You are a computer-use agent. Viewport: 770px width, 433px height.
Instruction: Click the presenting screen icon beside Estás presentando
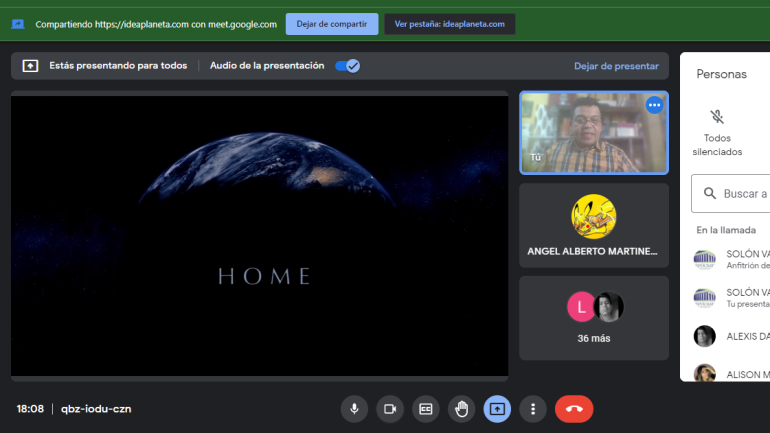coord(30,66)
